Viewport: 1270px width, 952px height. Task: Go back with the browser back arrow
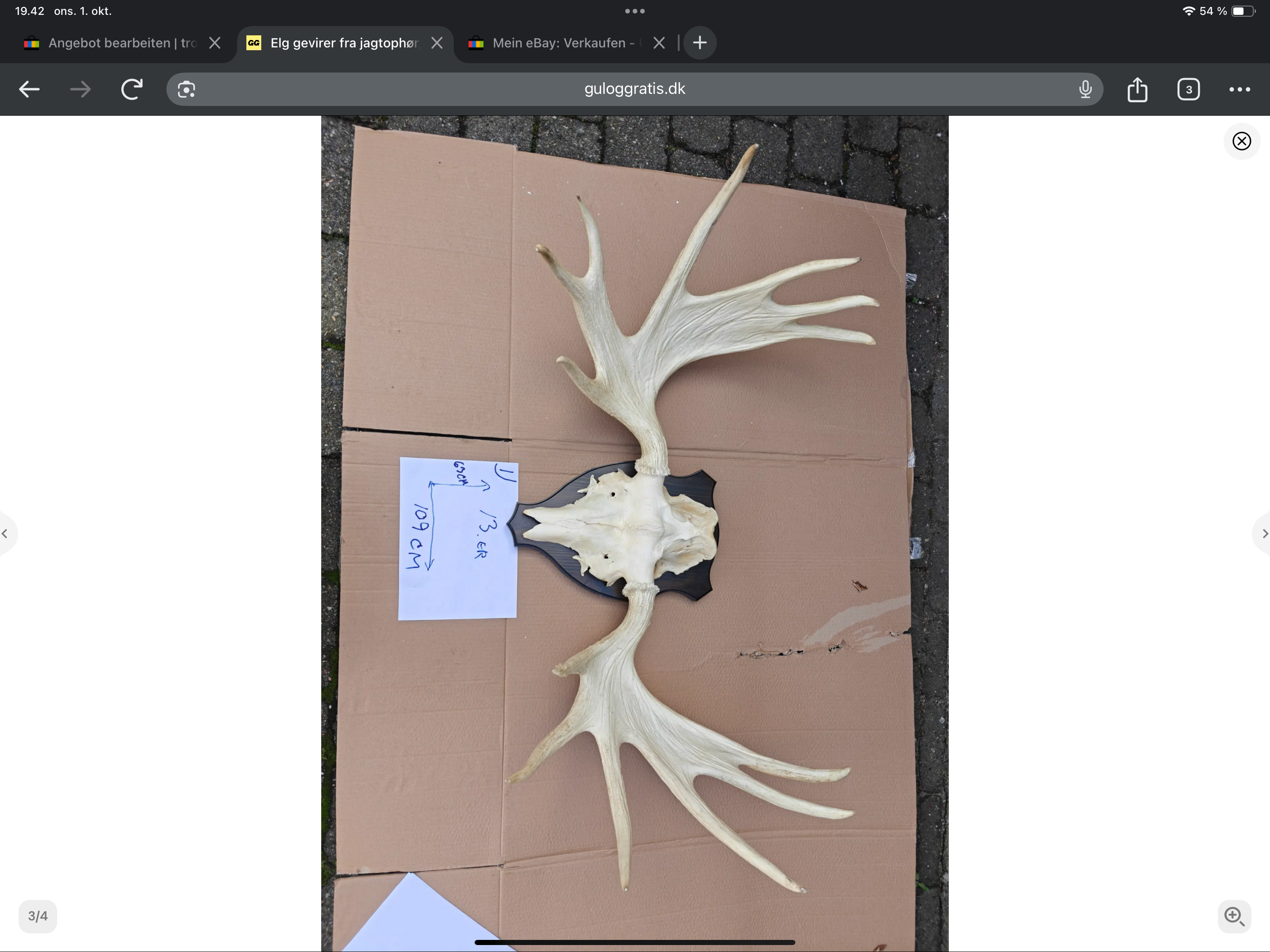pyautogui.click(x=29, y=89)
